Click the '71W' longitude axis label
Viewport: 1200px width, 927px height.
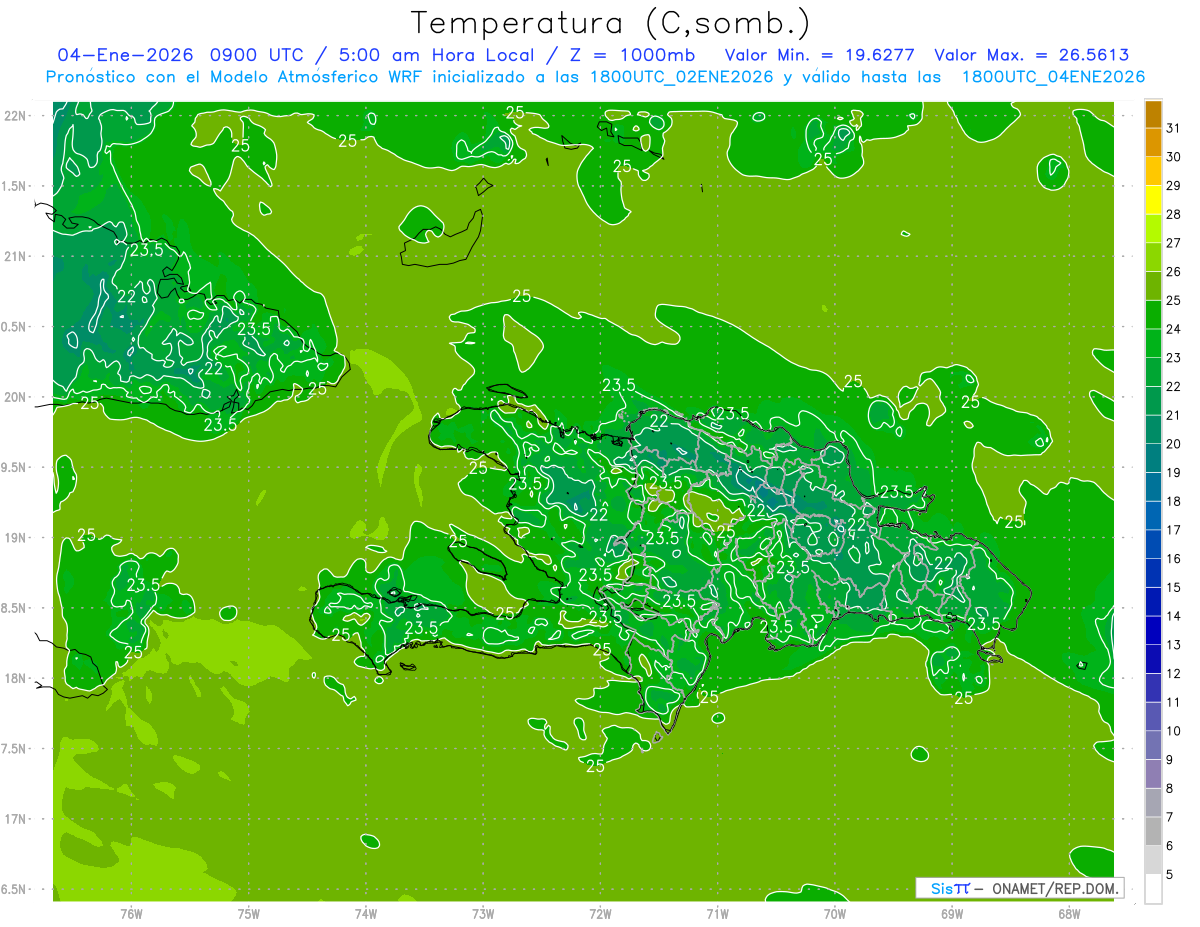[x=717, y=914]
